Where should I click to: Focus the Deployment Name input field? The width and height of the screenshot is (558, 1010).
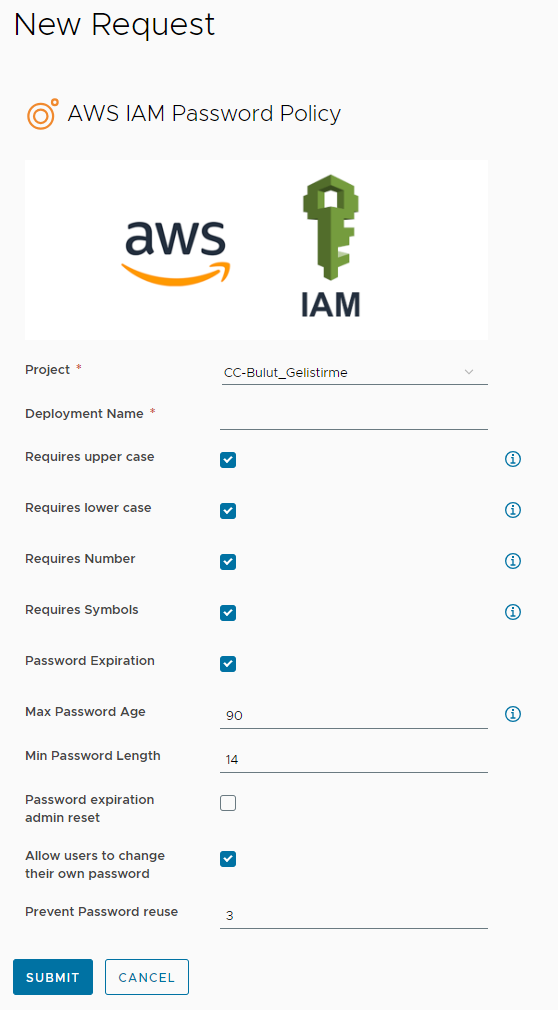point(354,416)
